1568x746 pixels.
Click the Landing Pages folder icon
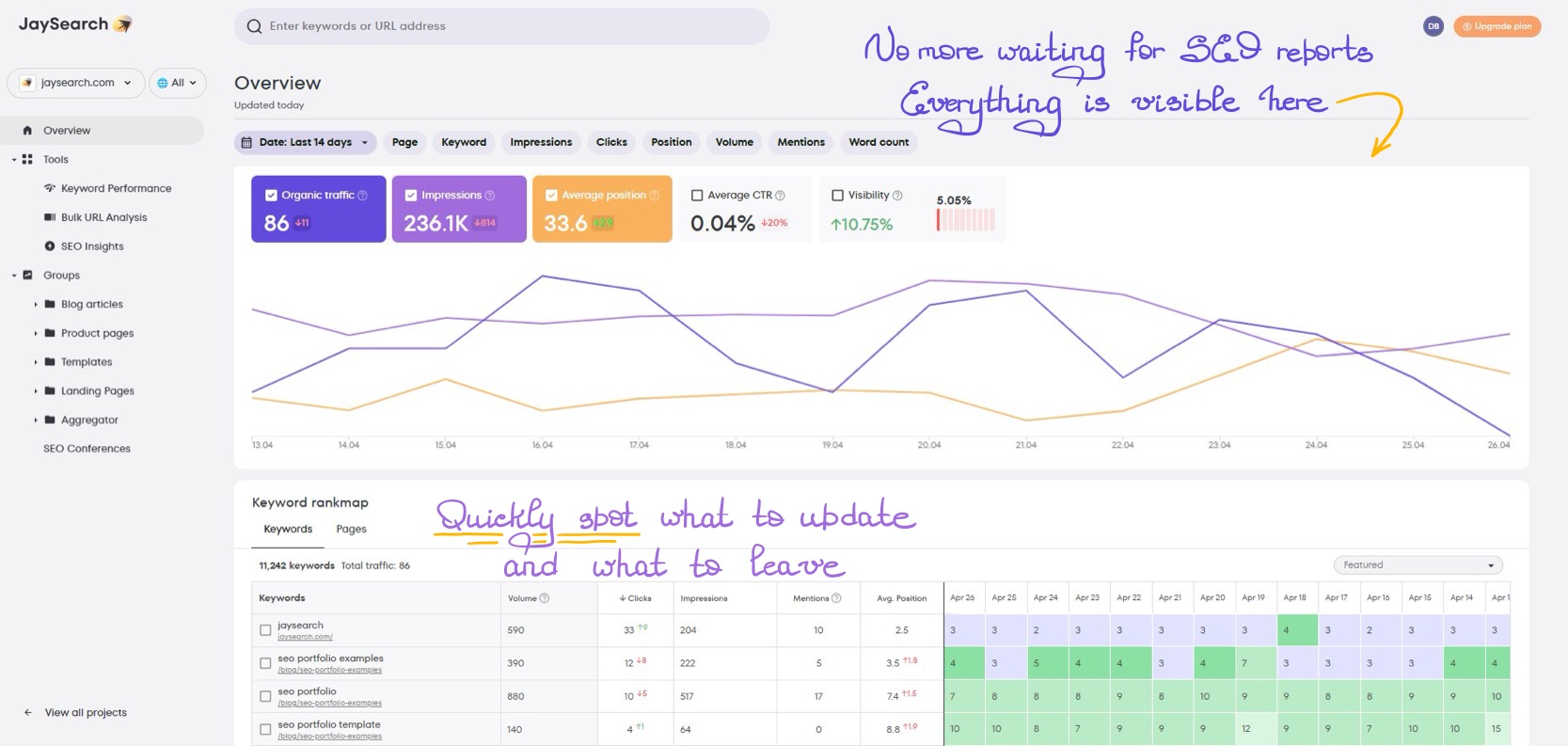point(50,391)
